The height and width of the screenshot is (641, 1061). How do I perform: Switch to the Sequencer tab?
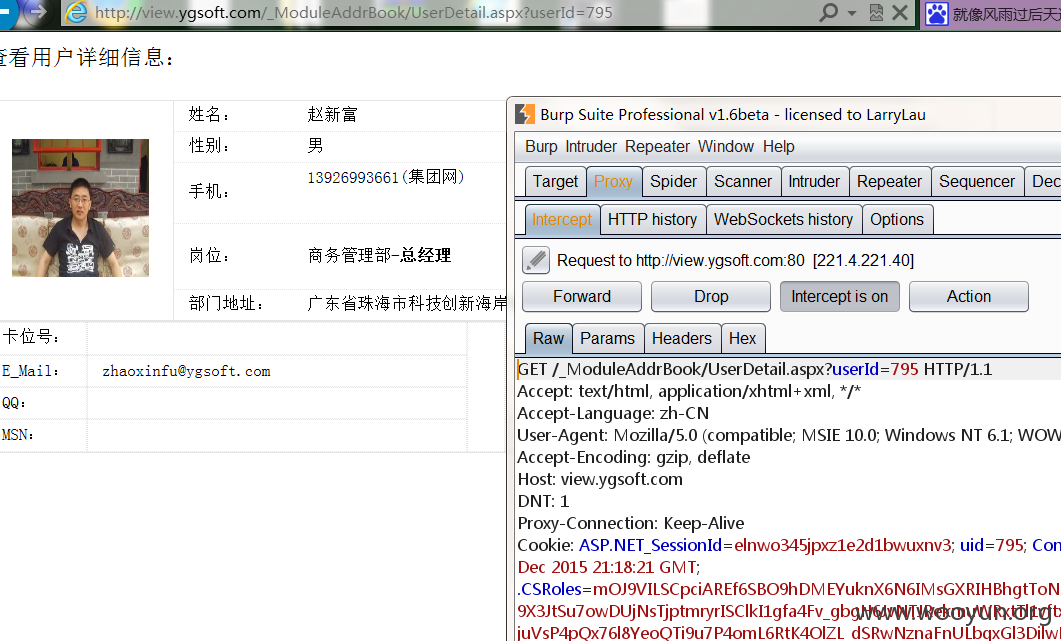977,181
